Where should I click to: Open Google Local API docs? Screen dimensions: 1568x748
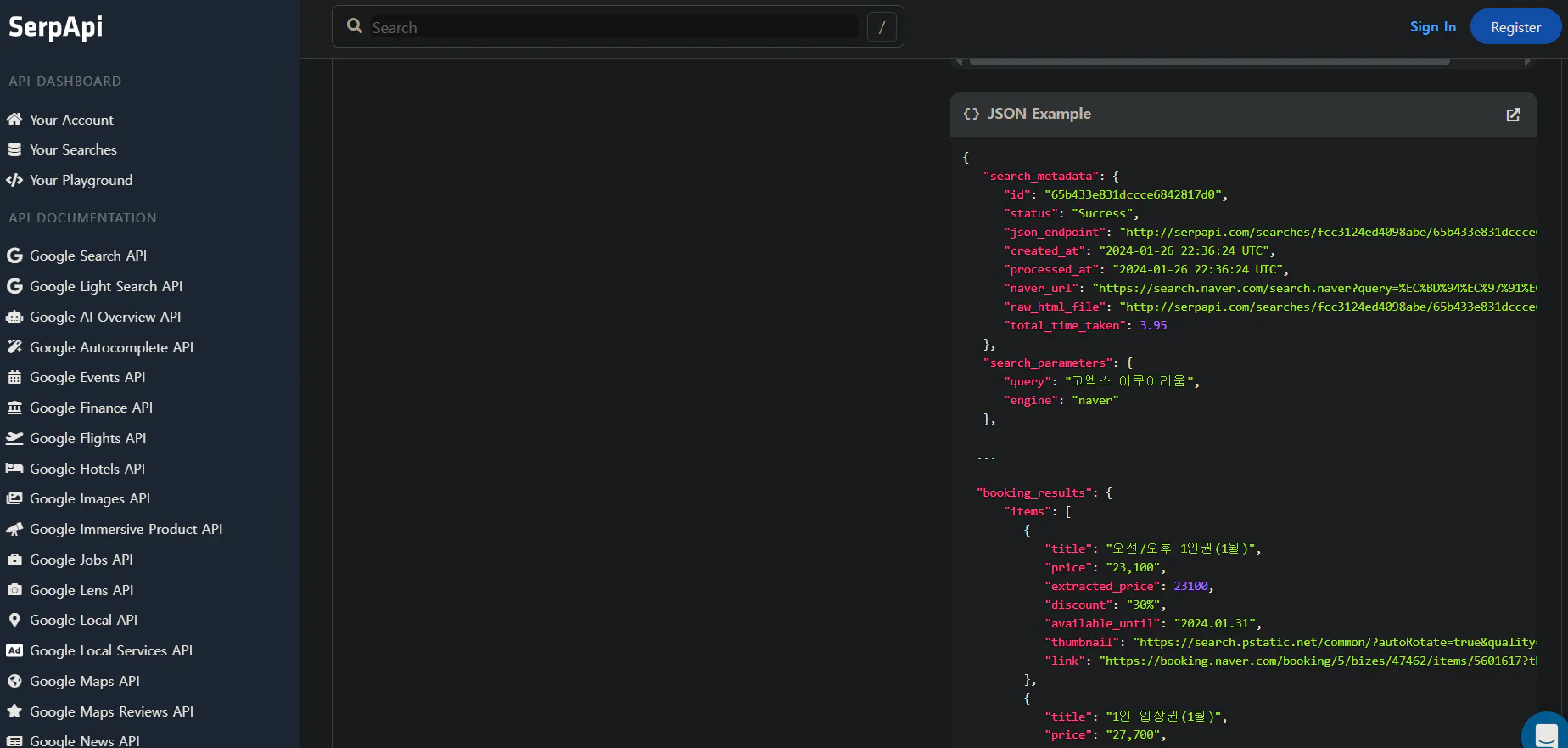tap(84, 620)
